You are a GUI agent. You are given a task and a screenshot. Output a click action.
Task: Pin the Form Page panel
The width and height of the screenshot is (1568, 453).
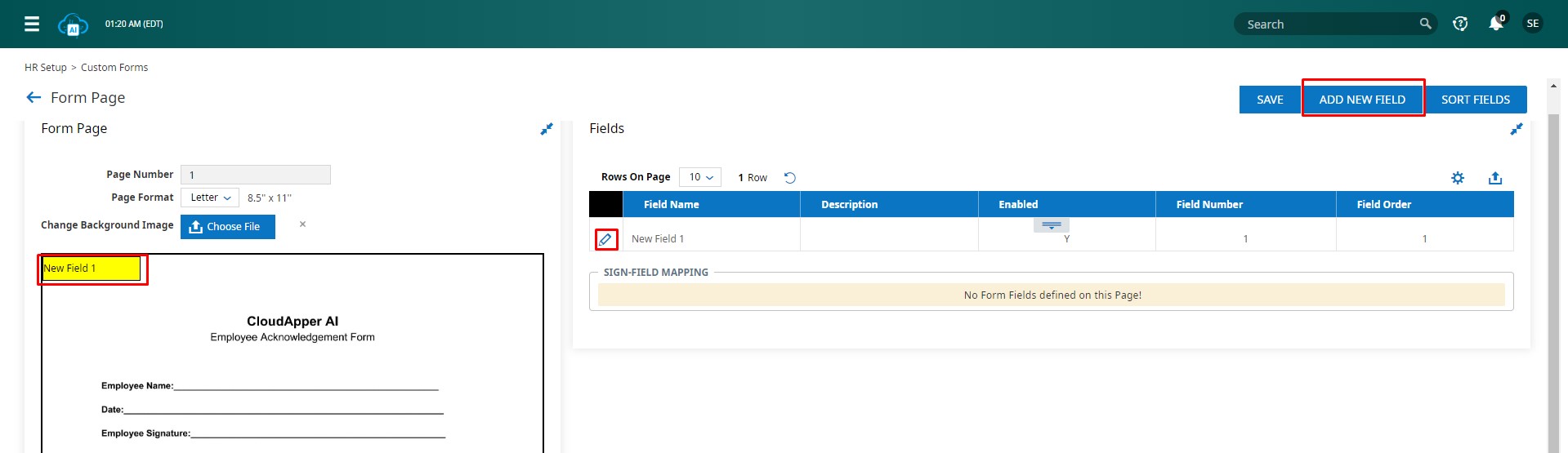pos(547,129)
